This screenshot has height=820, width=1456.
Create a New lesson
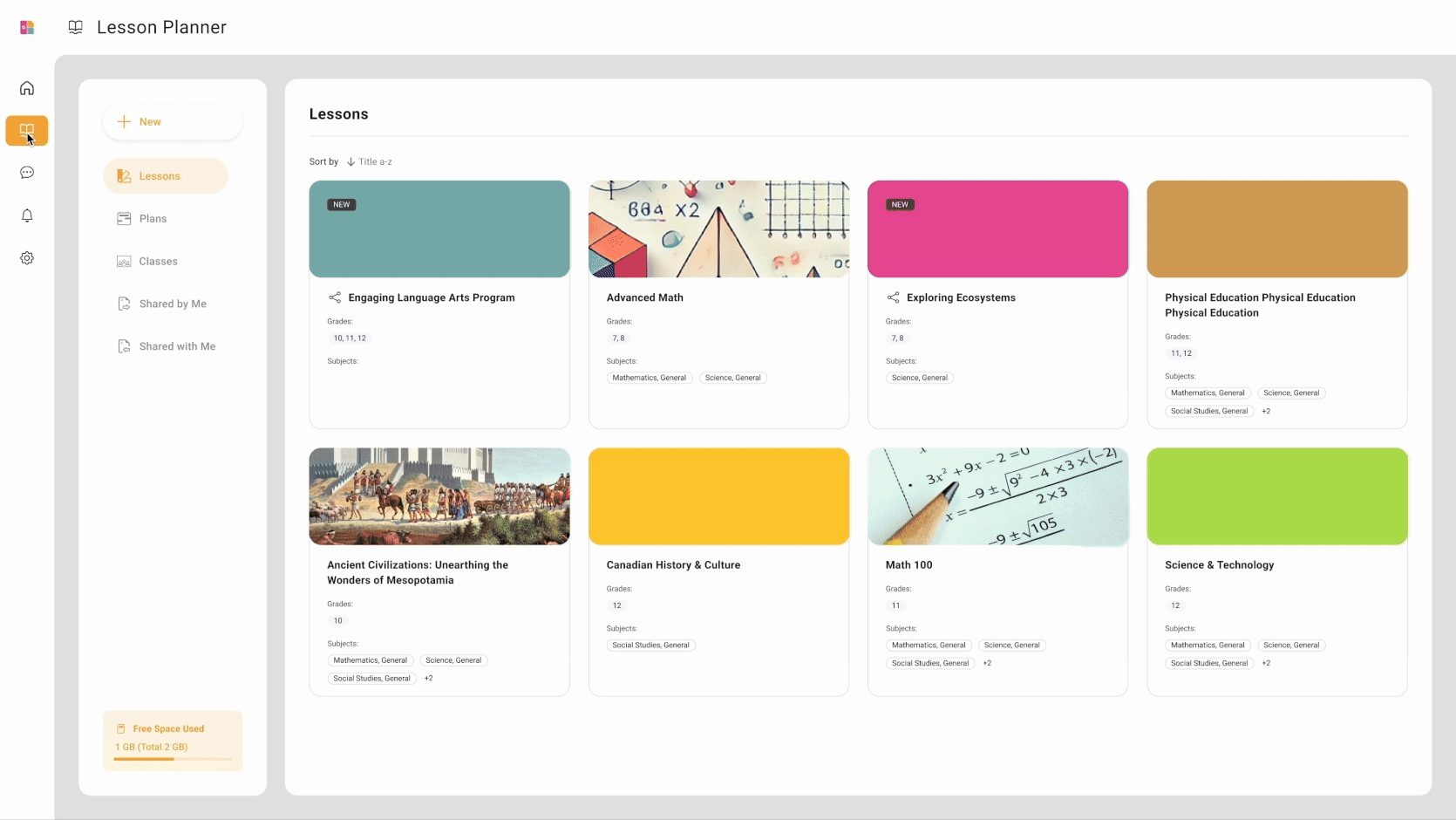(x=173, y=122)
